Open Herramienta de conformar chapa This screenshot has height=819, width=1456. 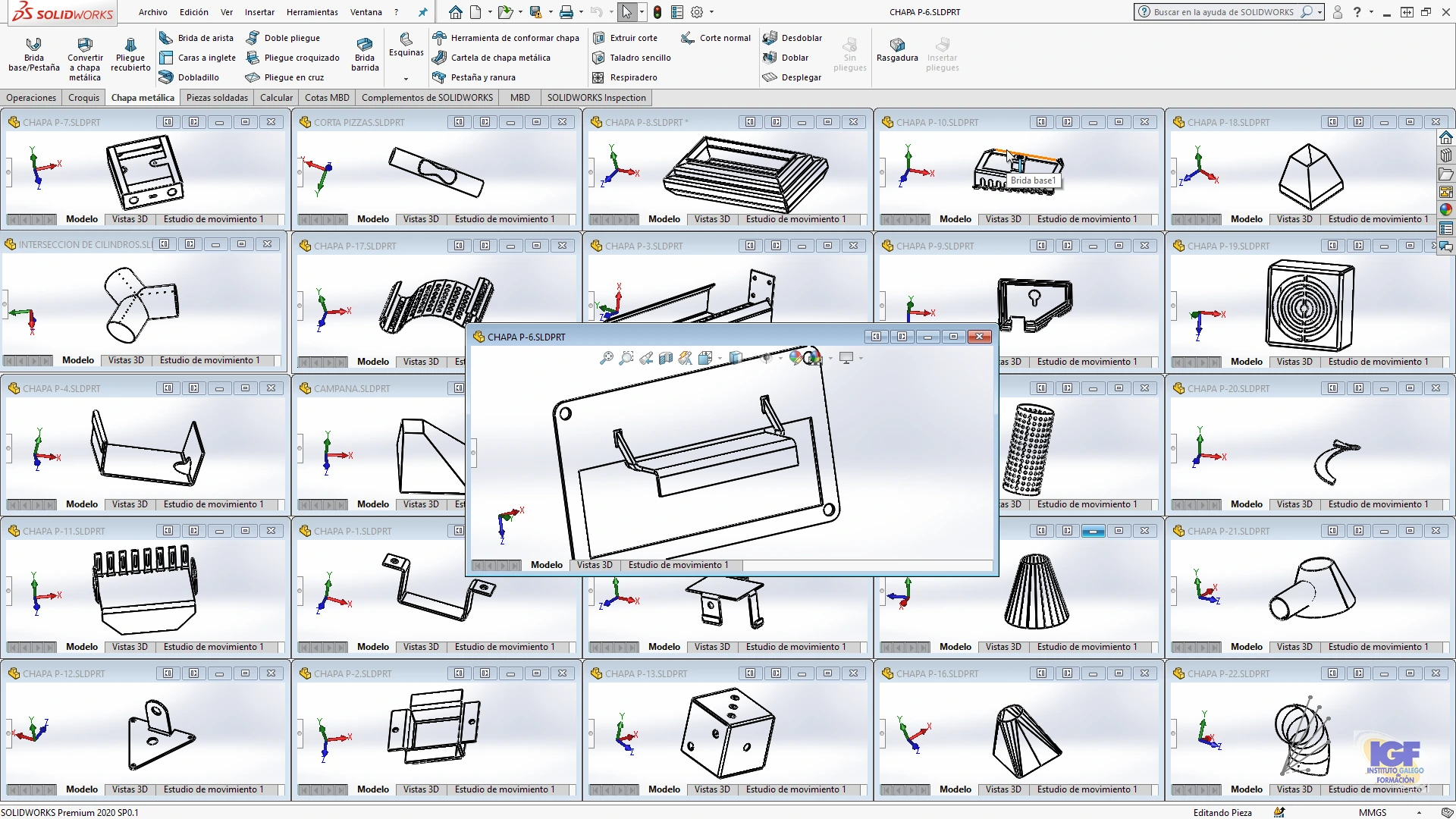[506, 38]
